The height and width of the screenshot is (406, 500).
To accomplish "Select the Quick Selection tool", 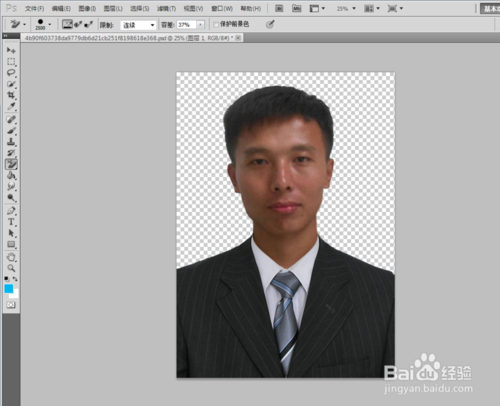I will (11, 84).
